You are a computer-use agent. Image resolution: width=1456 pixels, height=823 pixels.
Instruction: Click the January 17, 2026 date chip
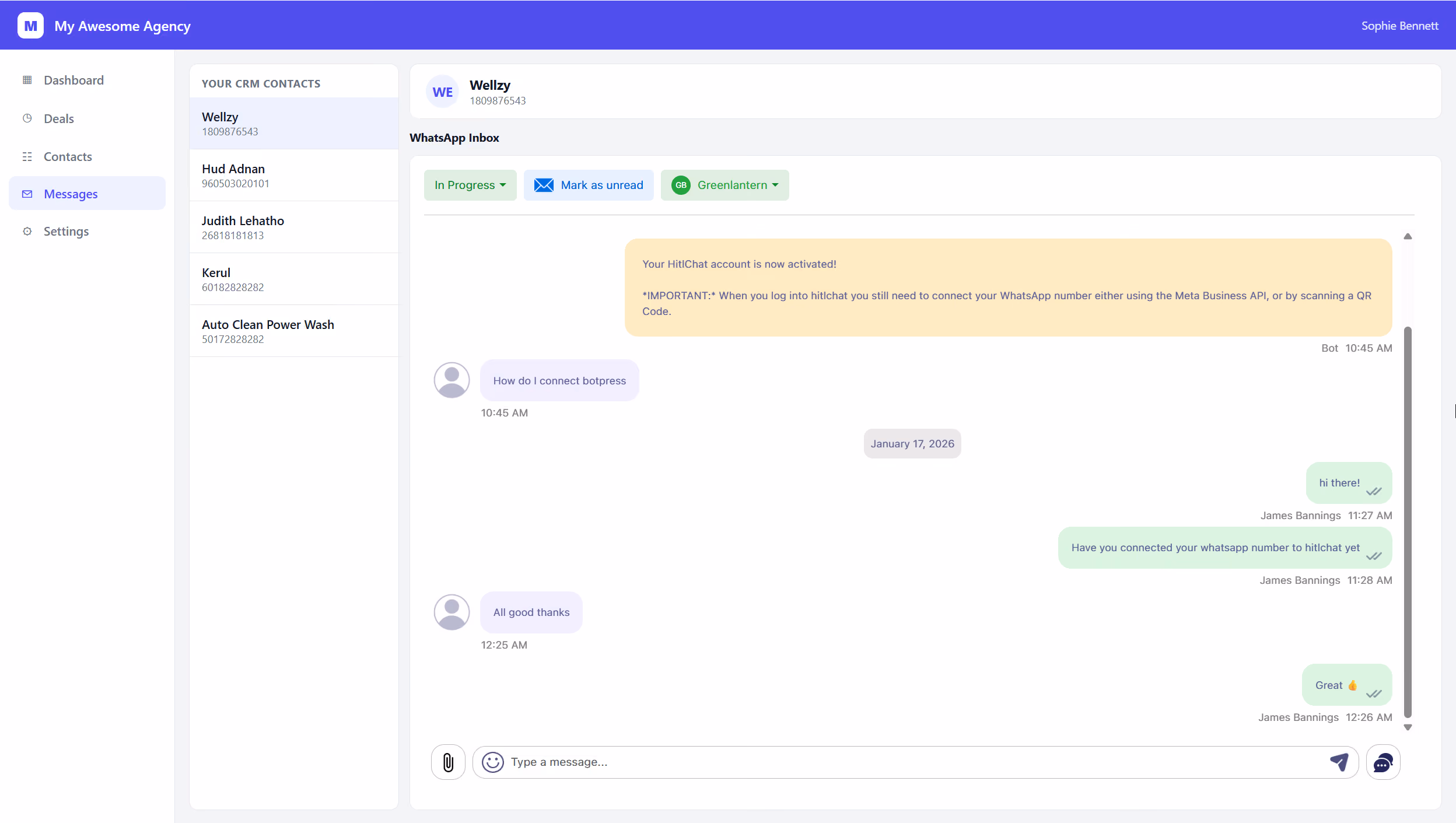point(912,443)
